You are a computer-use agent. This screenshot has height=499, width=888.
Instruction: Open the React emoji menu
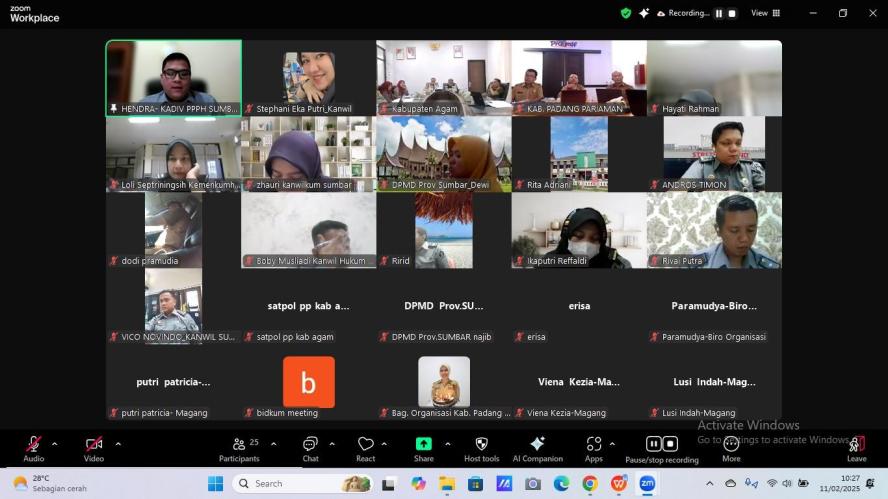[x=365, y=447]
